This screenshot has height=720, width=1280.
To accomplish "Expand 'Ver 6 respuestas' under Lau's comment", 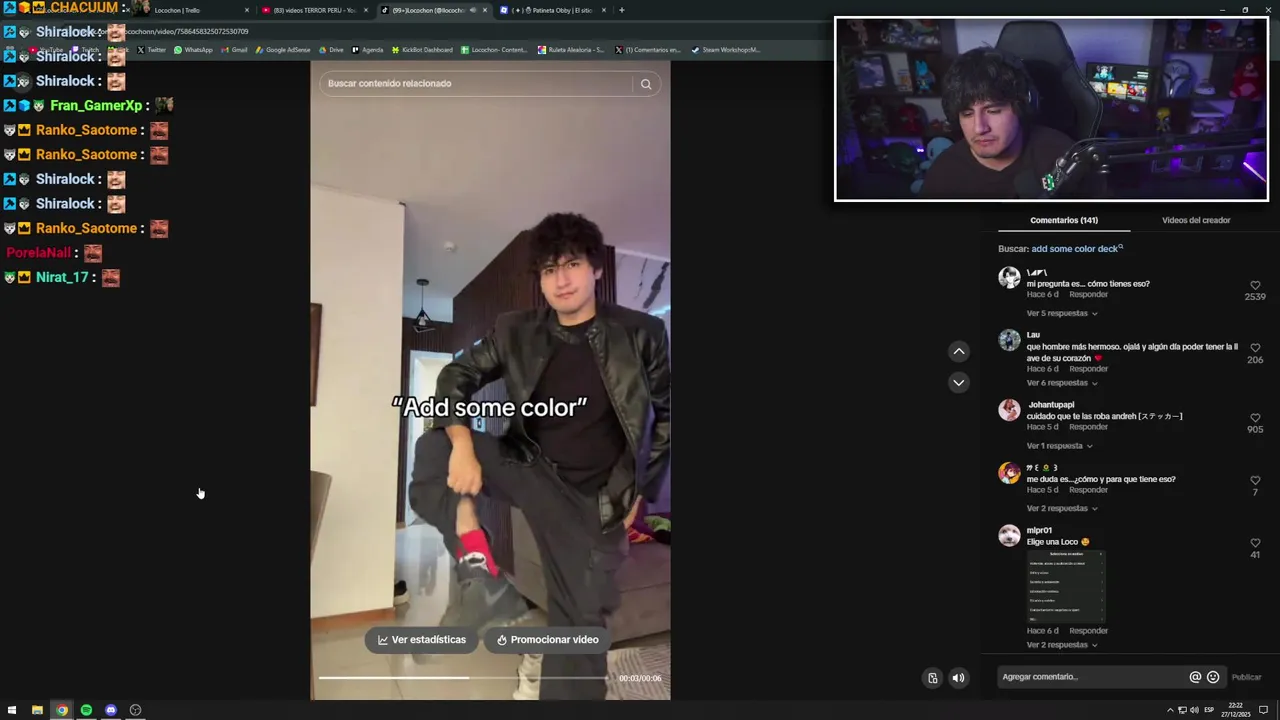I will (x=1062, y=383).
